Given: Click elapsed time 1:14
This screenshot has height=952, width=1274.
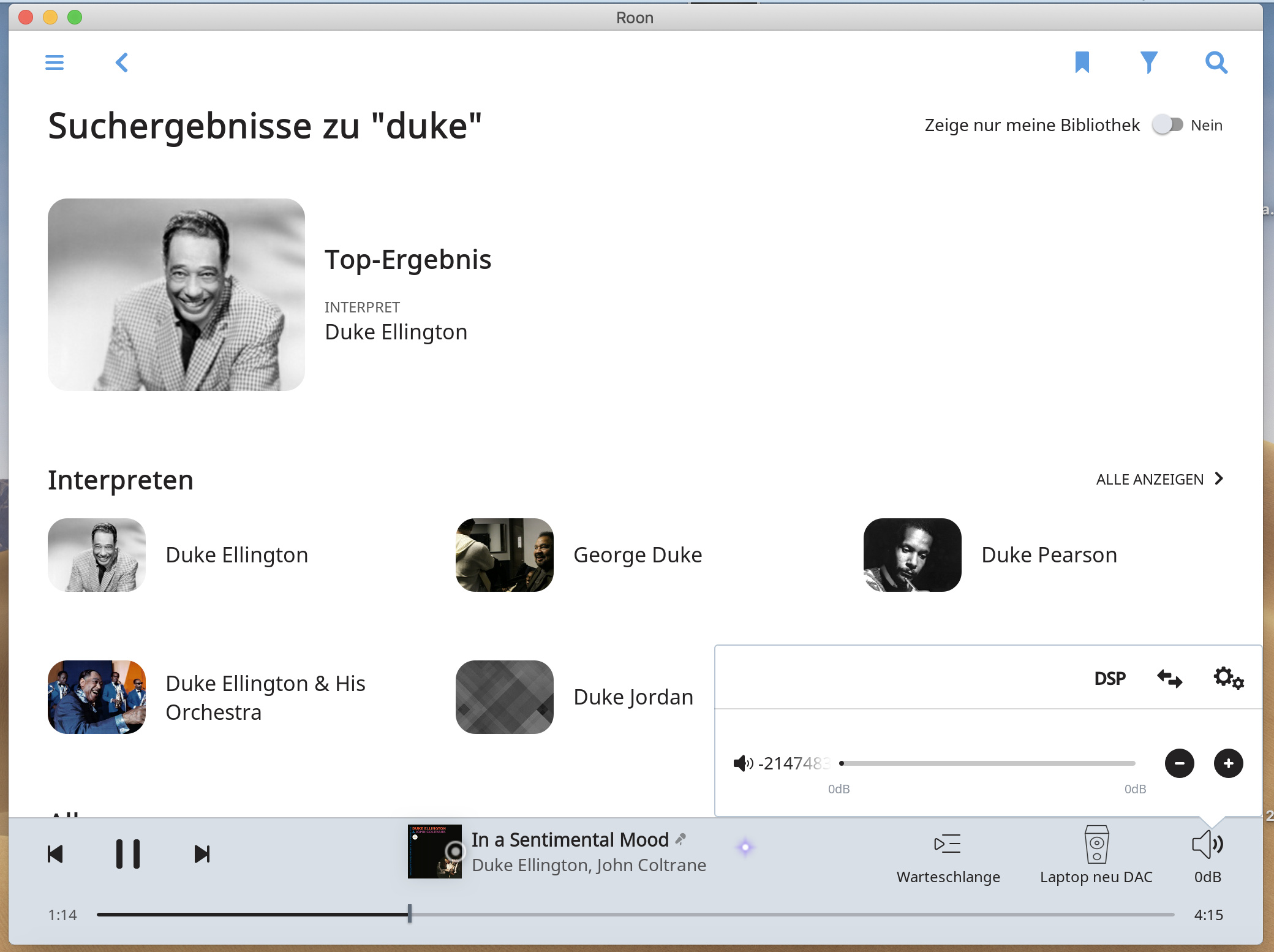Looking at the screenshot, I should click(62, 915).
